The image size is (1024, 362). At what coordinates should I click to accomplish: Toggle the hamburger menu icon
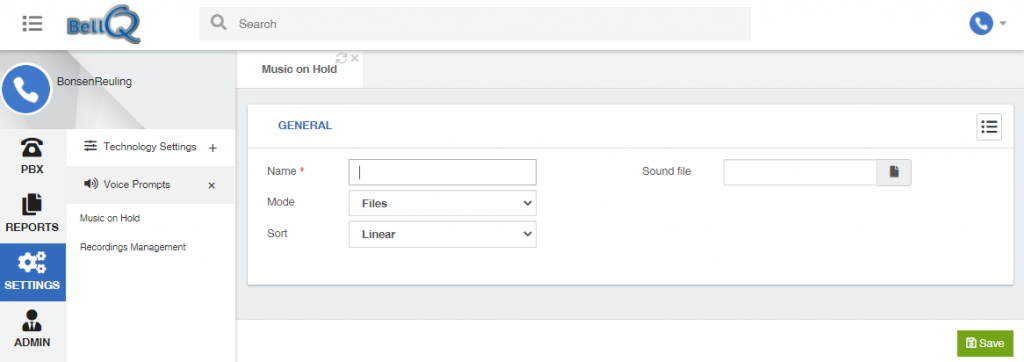point(32,24)
